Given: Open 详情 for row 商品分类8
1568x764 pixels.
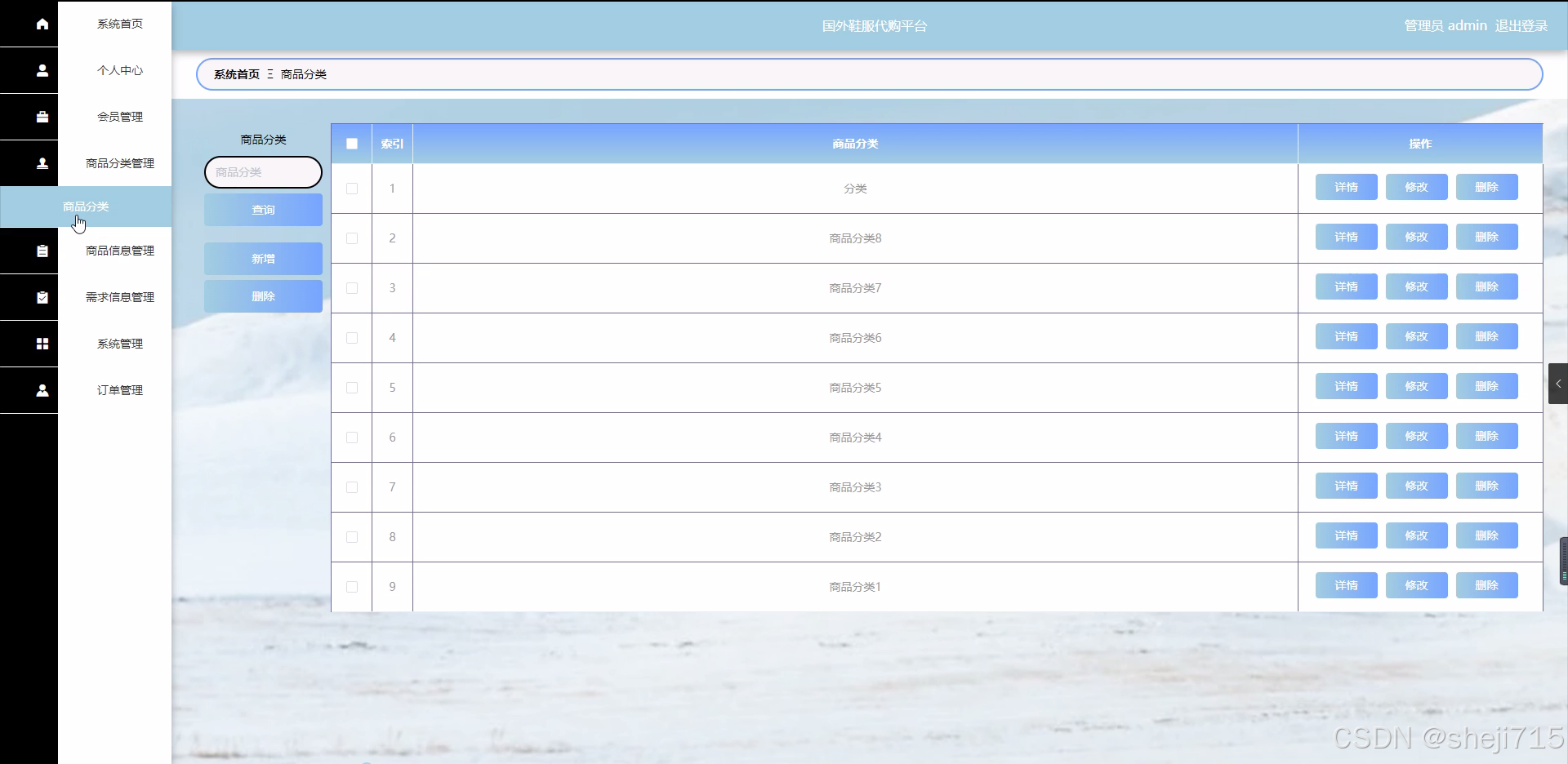Looking at the screenshot, I should (x=1346, y=237).
